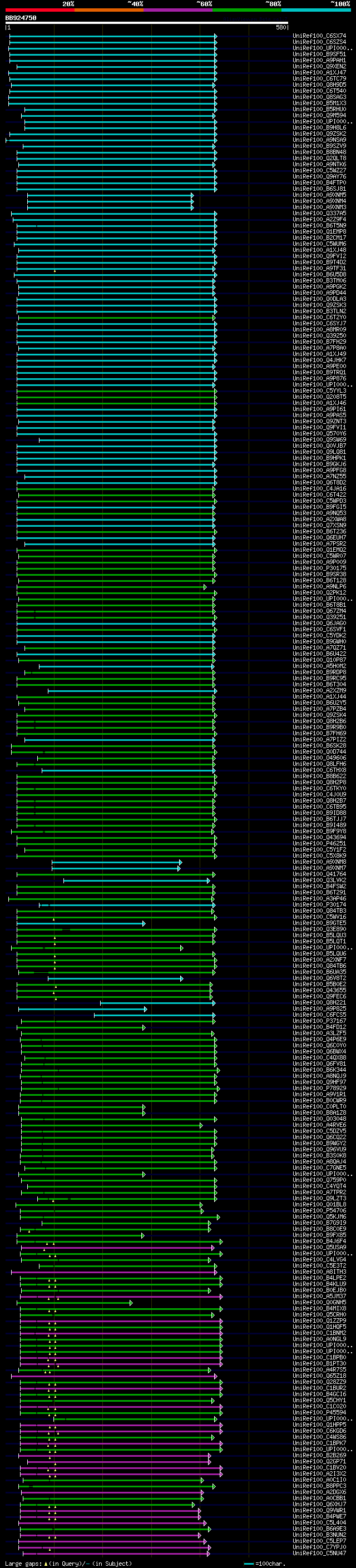The image size is (356, 1568).
Task: Select UniRef100_C6T2Y0 label
Action: coord(319,317)
